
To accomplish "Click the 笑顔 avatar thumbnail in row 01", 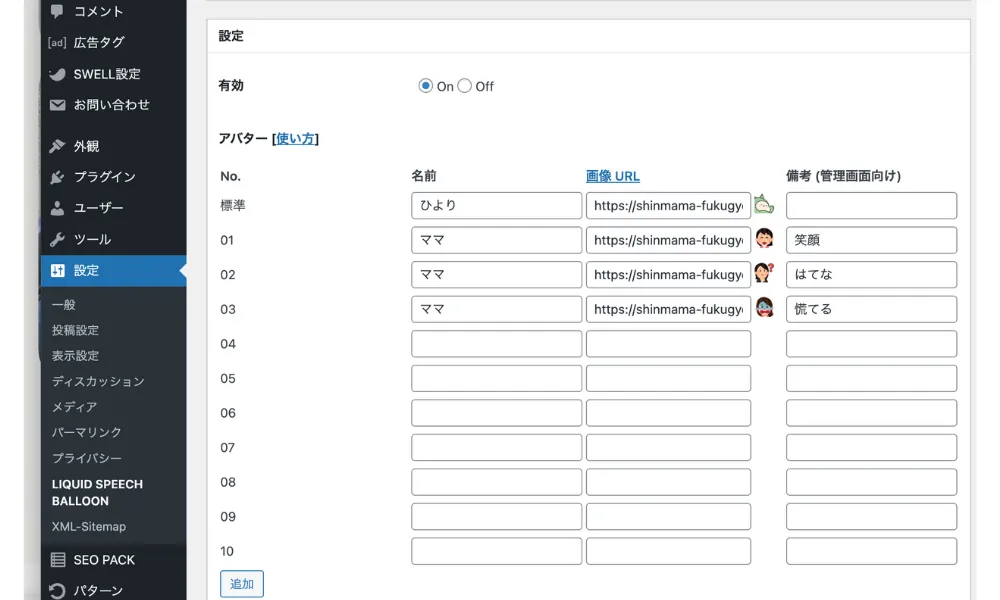I will pyautogui.click(x=765, y=240).
